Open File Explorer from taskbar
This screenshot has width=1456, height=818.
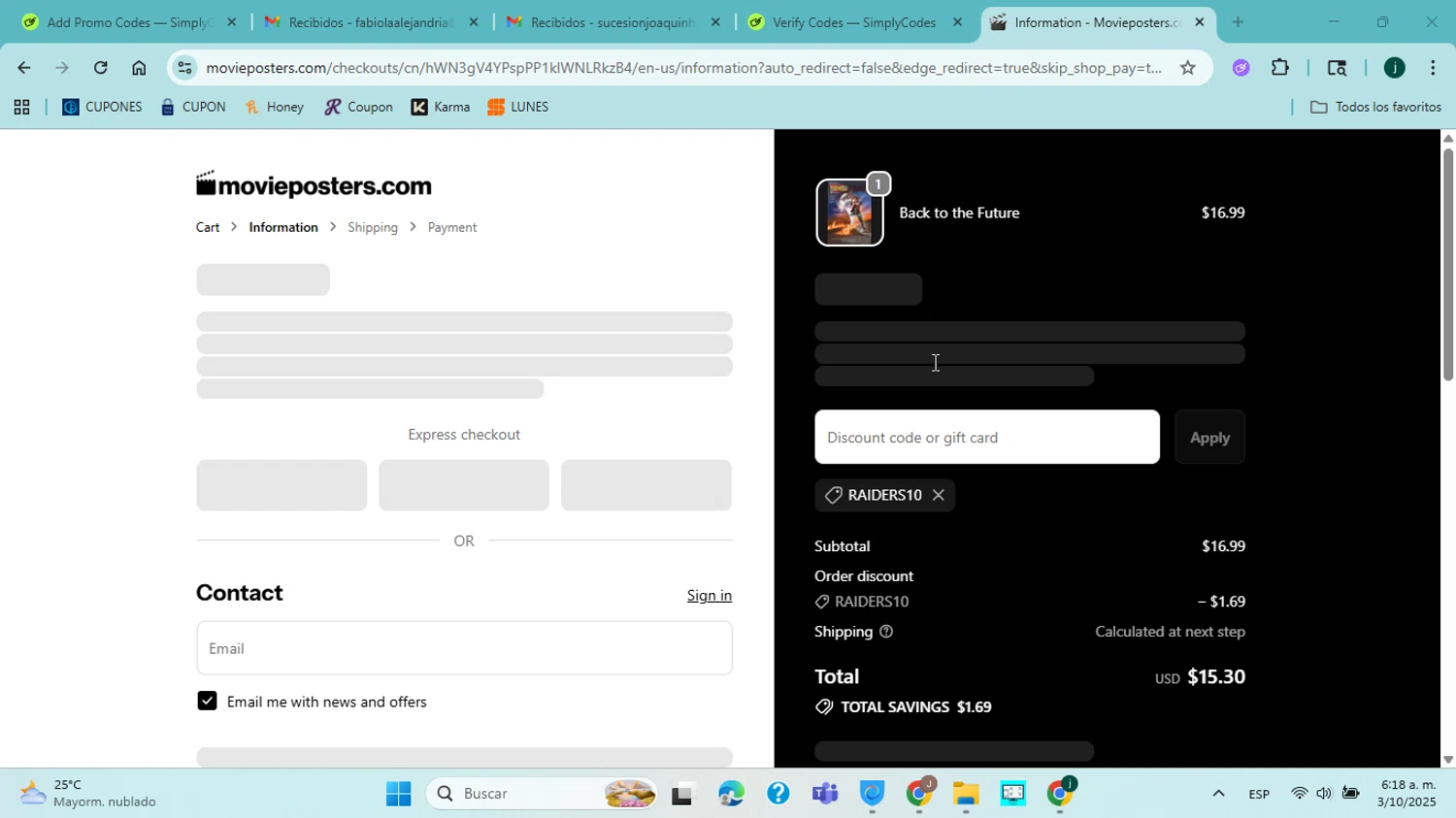[x=965, y=795]
